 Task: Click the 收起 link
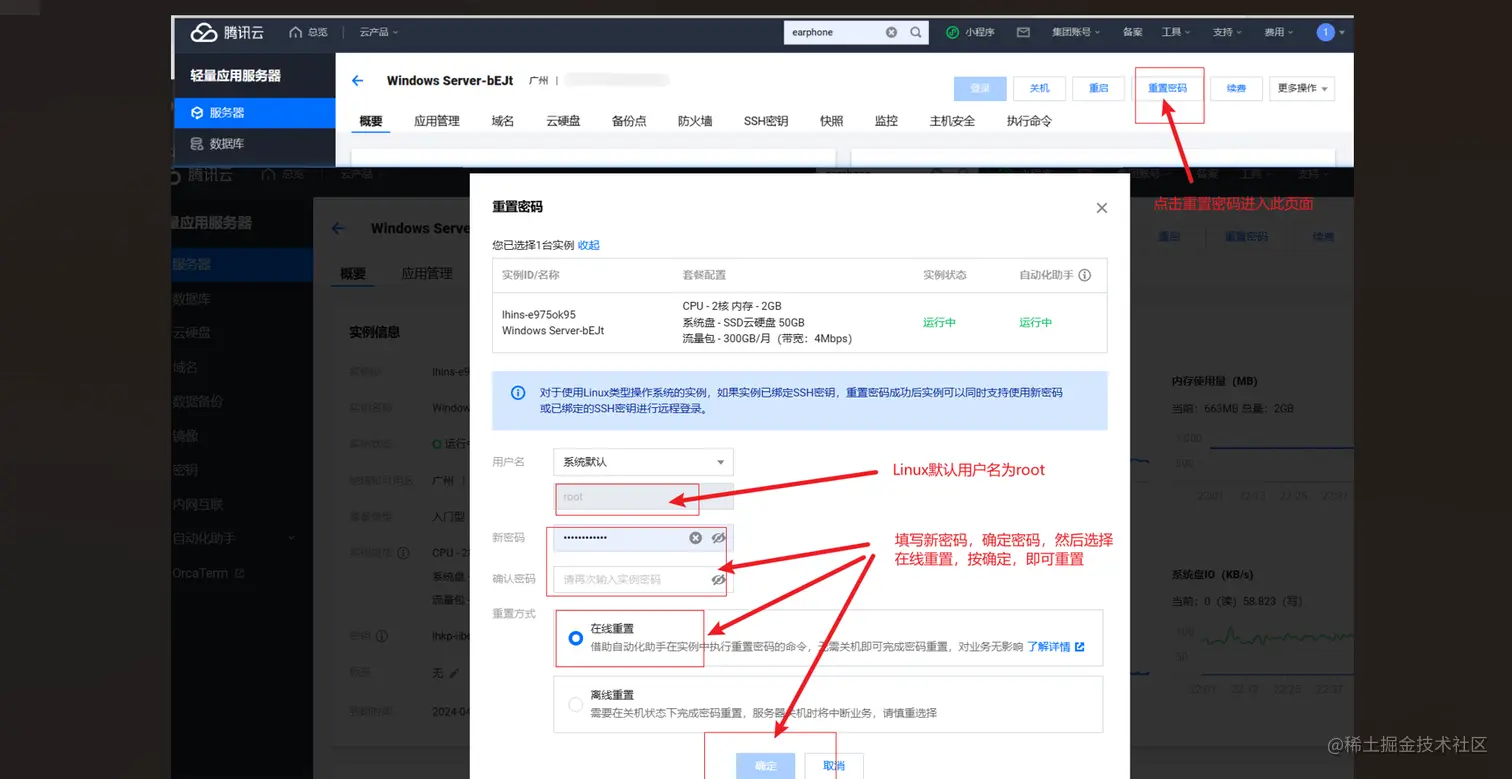(588, 245)
